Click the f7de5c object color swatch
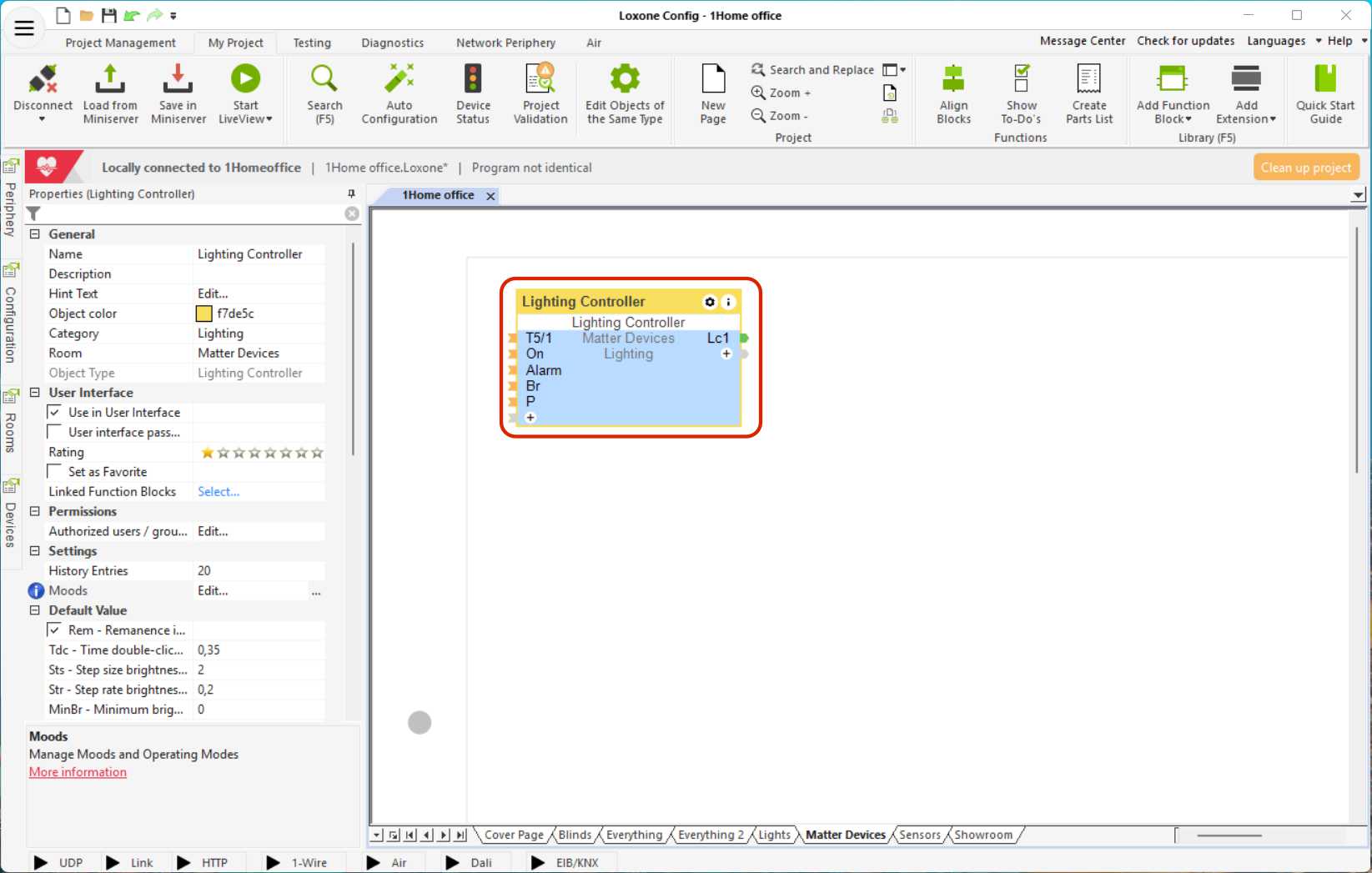The height and width of the screenshot is (873, 1372). 204,314
